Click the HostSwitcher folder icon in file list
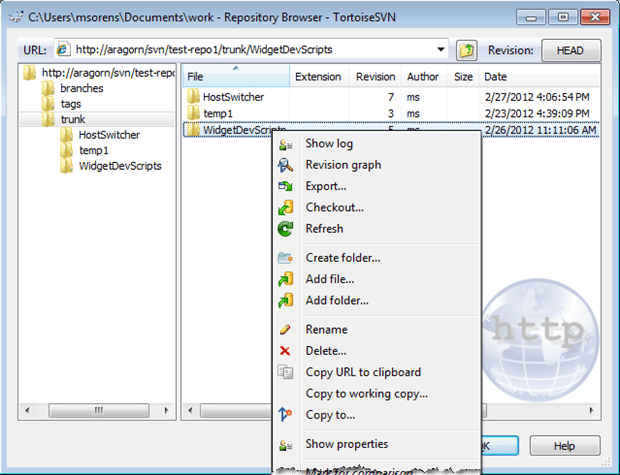This screenshot has width=620, height=475. 193,97
